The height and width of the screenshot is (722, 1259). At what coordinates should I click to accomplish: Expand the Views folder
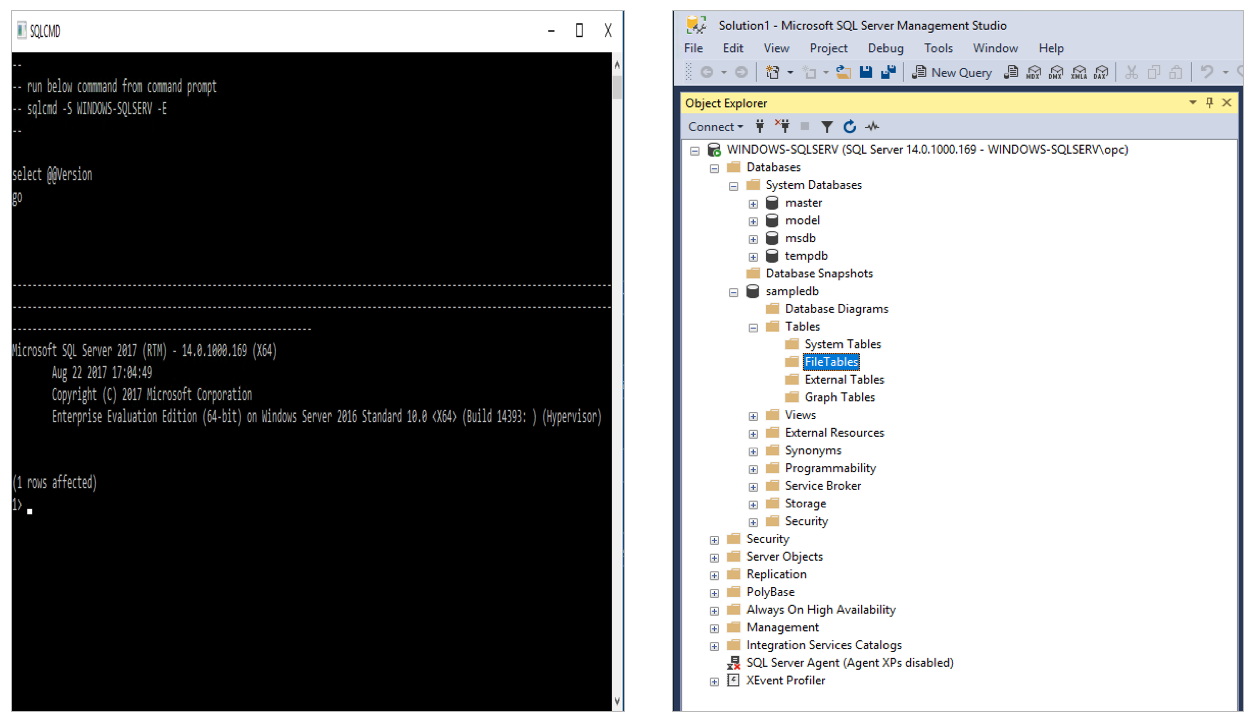coord(753,416)
